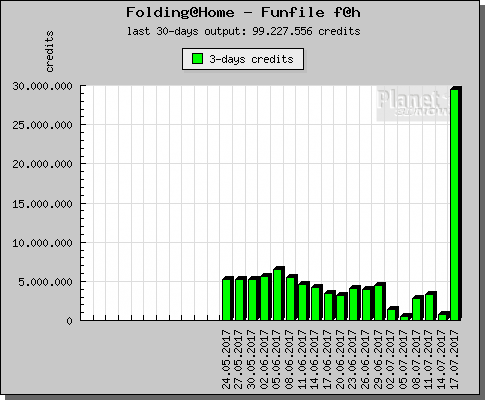Click the chart title 'Folding@Home - Funfile f@h'
This screenshot has height=400, width=485.
tap(243, 13)
